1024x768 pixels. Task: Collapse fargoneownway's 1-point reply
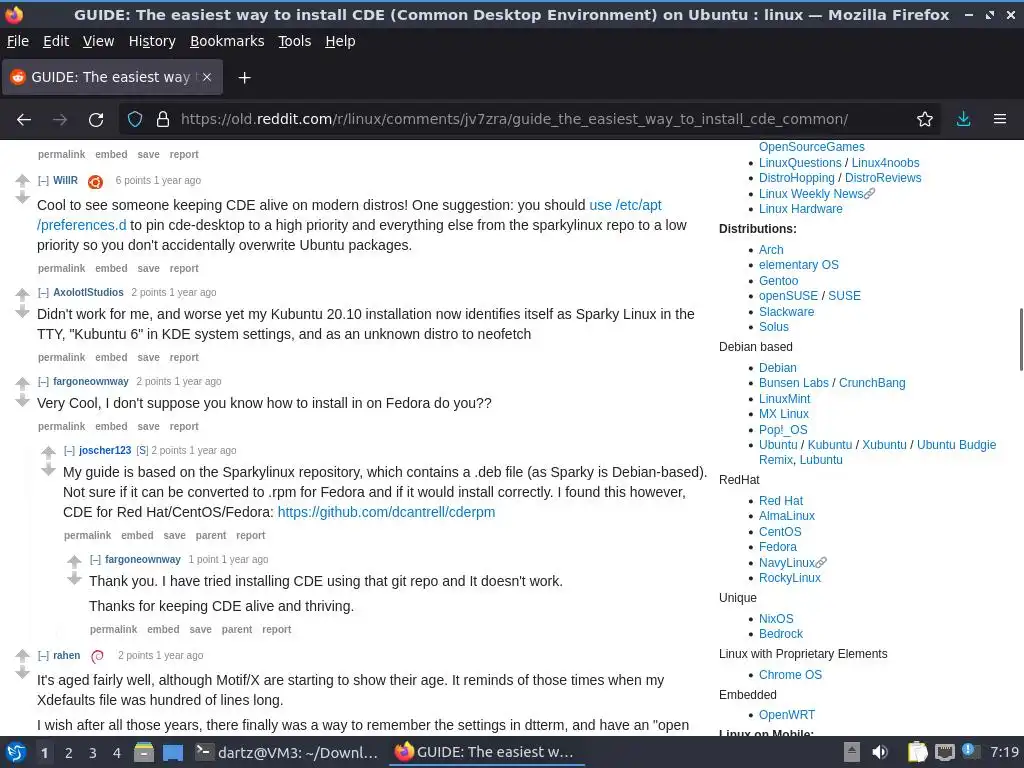pyautogui.click(x=95, y=560)
